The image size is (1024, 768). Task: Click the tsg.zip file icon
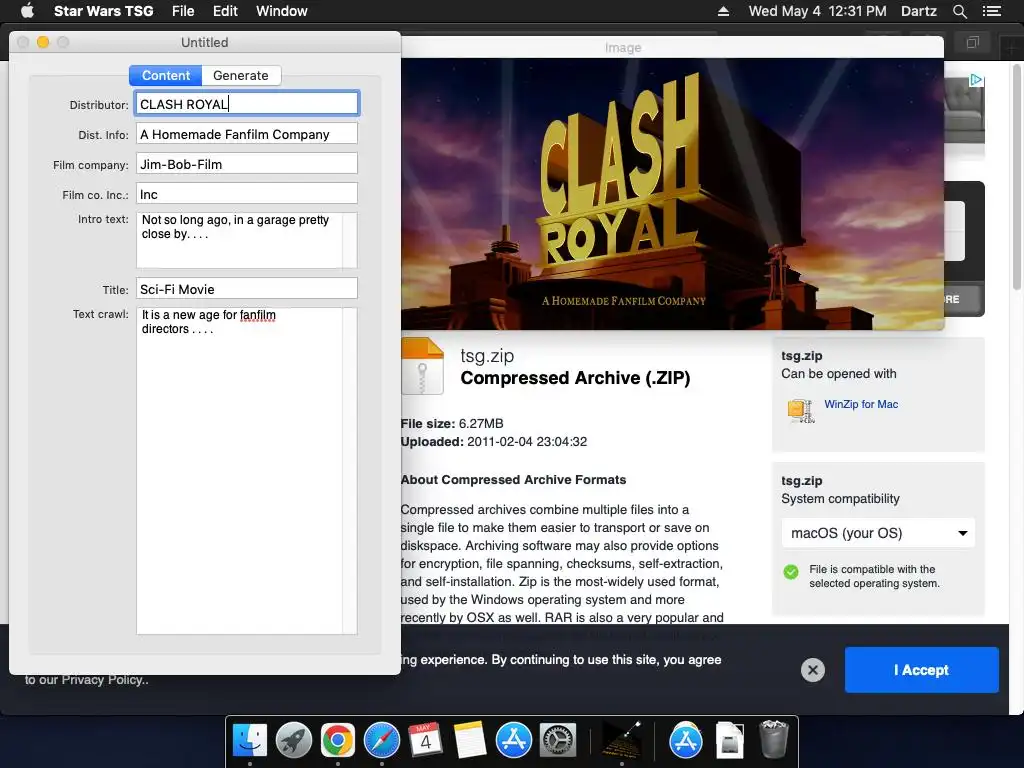(x=423, y=366)
